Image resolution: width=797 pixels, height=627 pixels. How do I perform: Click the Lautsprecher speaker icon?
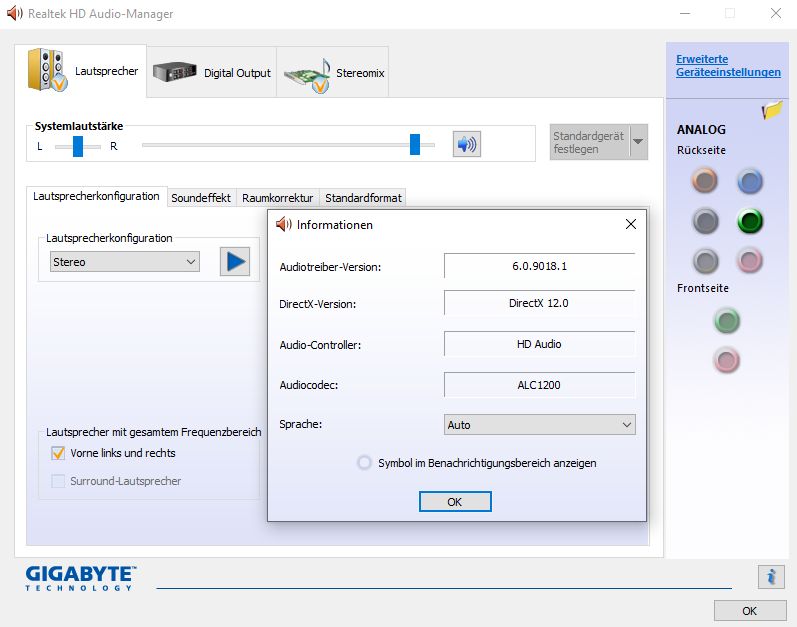47,70
